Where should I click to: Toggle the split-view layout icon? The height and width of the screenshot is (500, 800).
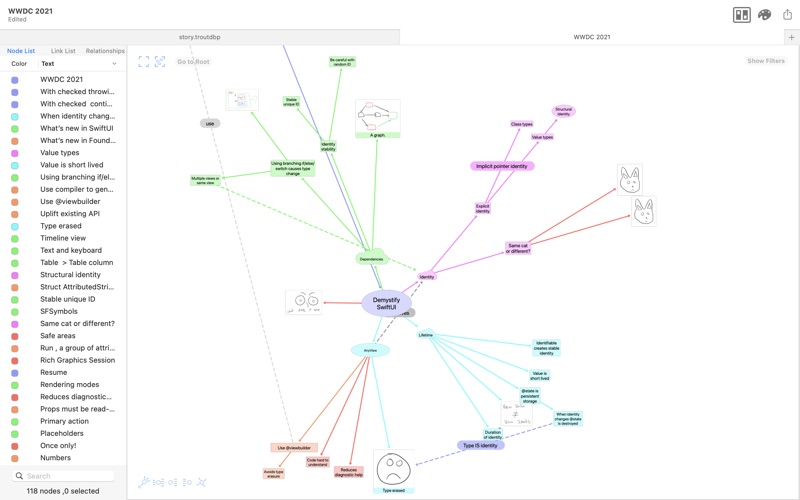click(x=741, y=15)
